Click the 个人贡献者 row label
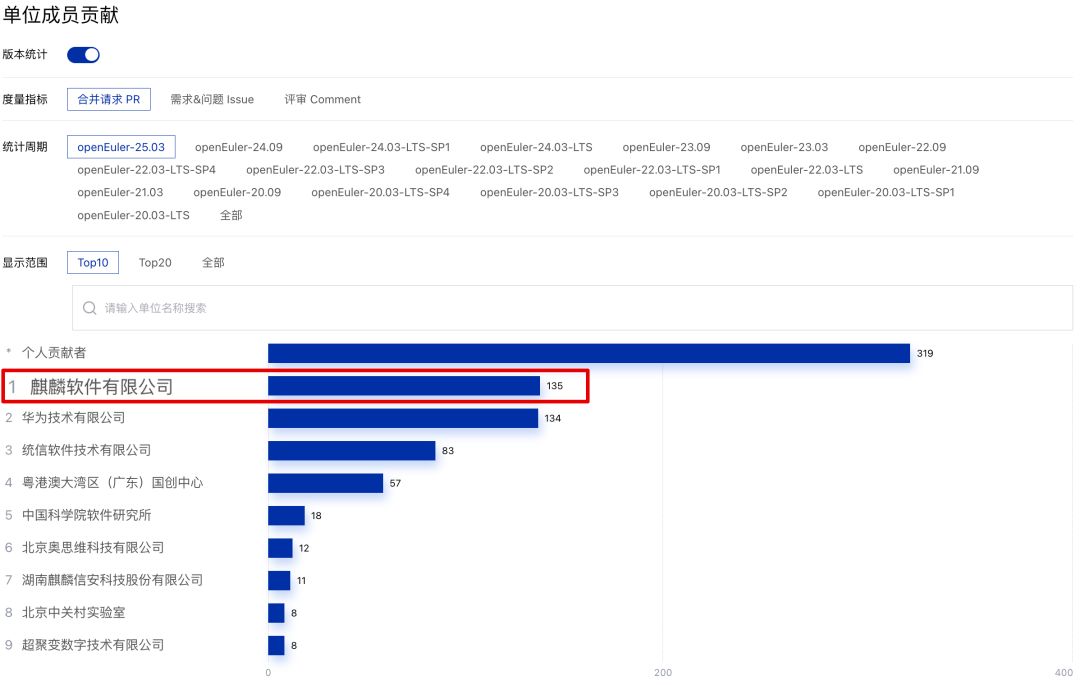The image size is (1080, 685). tap(54, 353)
